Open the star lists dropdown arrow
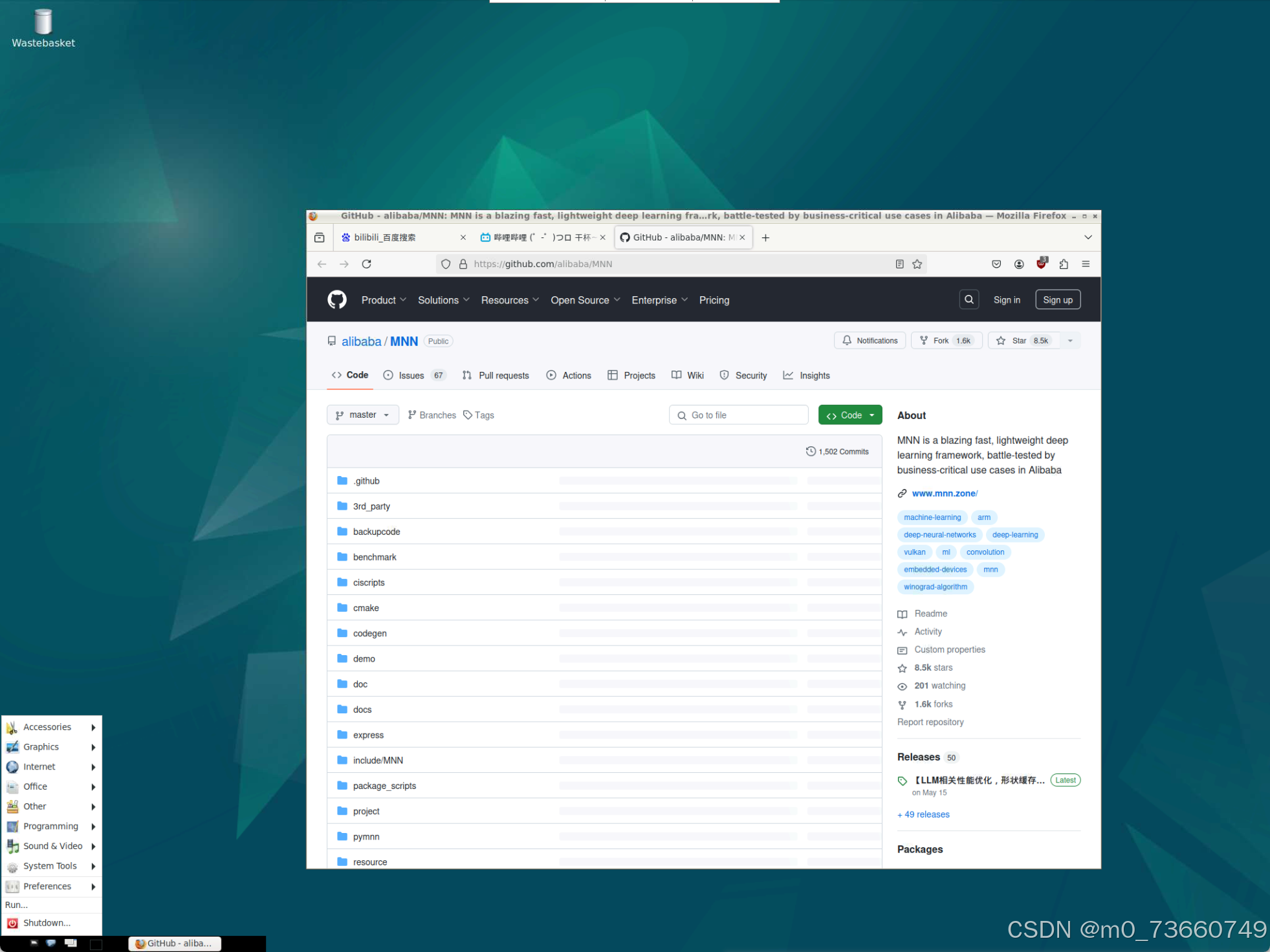Screen dimensions: 1270x952 click(x=1070, y=341)
